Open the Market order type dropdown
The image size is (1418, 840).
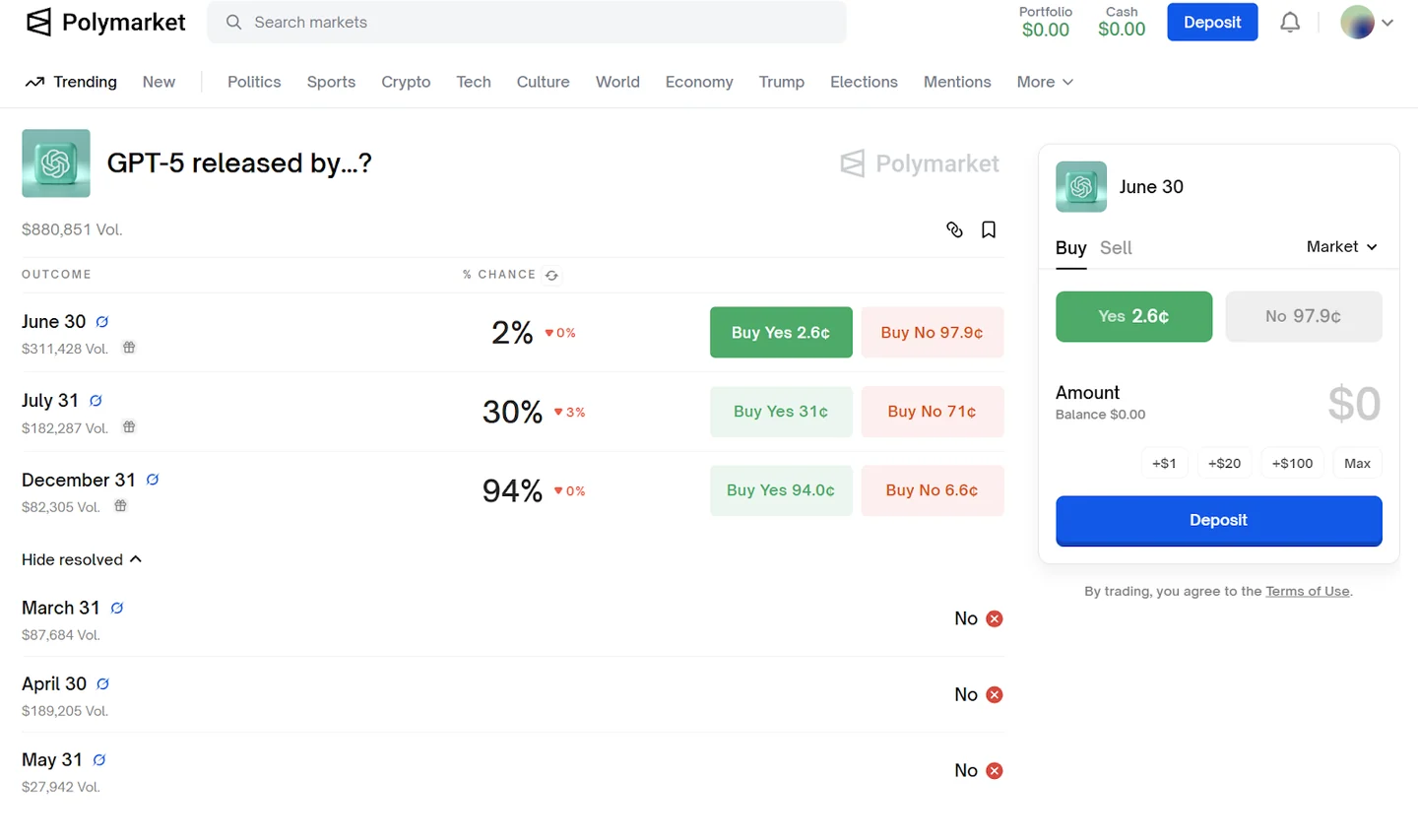[x=1342, y=247]
